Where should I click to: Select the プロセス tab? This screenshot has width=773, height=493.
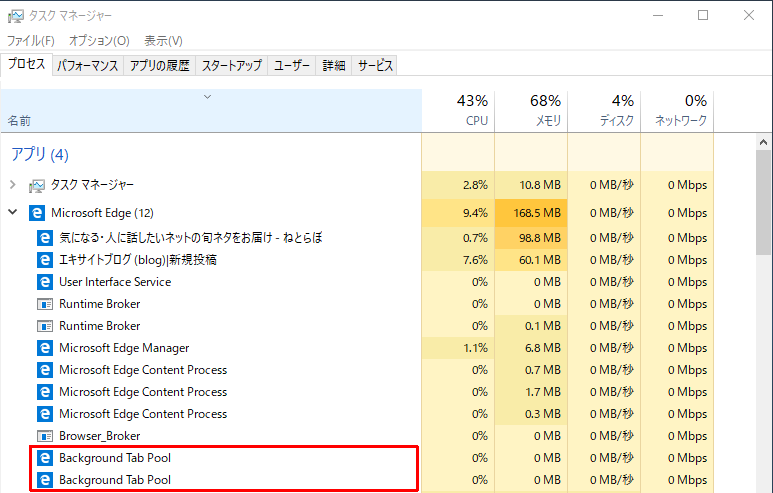click(x=27, y=64)
